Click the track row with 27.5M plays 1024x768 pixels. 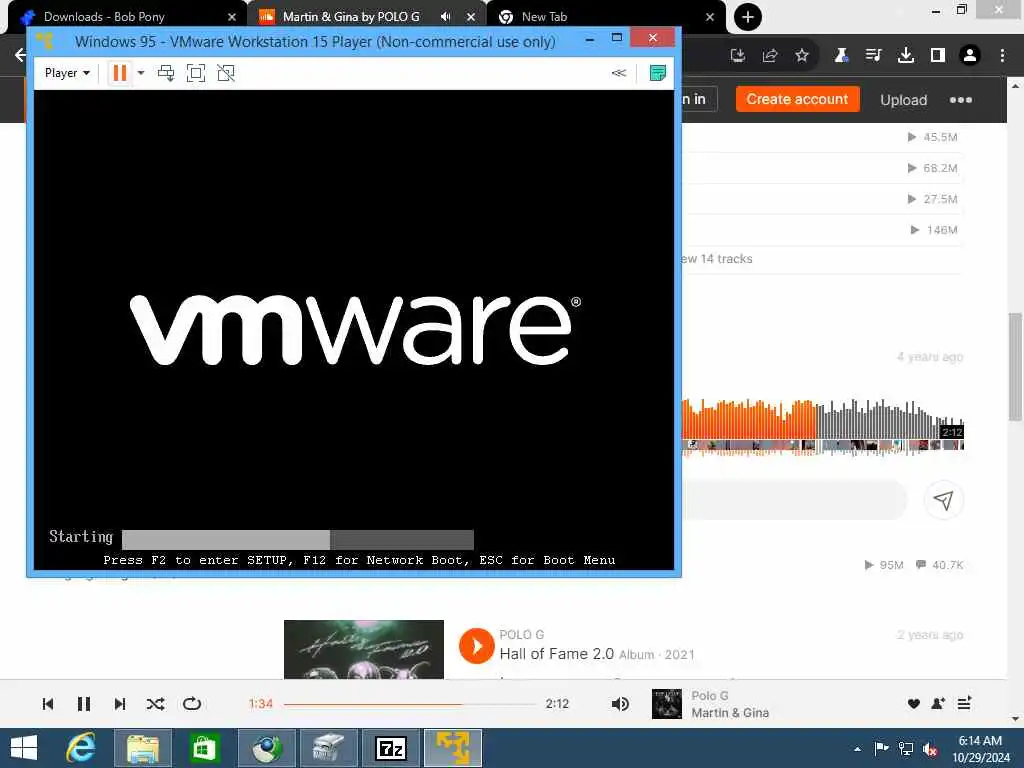[823, 199]
